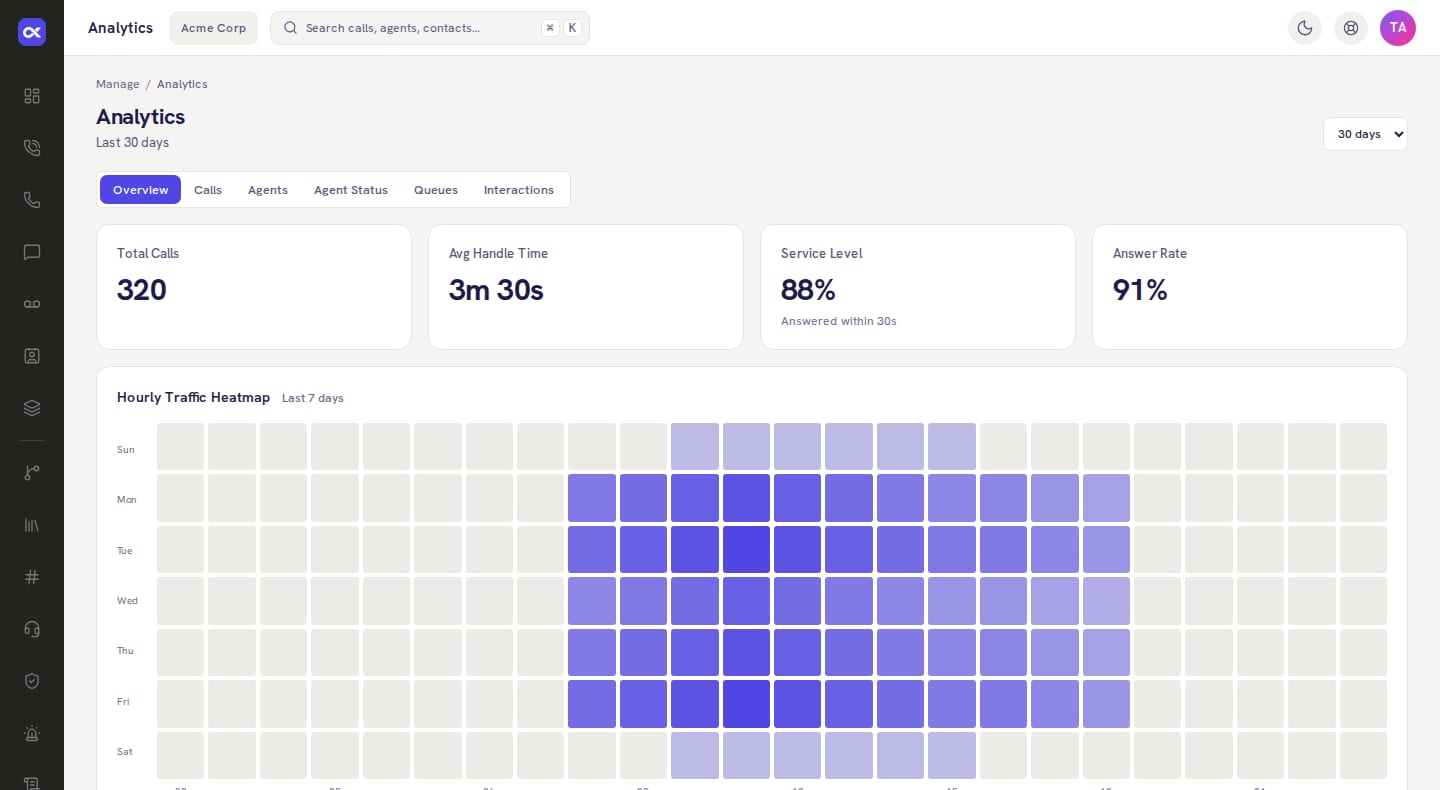Toggle dark mode with the moon button
Viewport: 1440px width, 790px height.
(1305, 28)
